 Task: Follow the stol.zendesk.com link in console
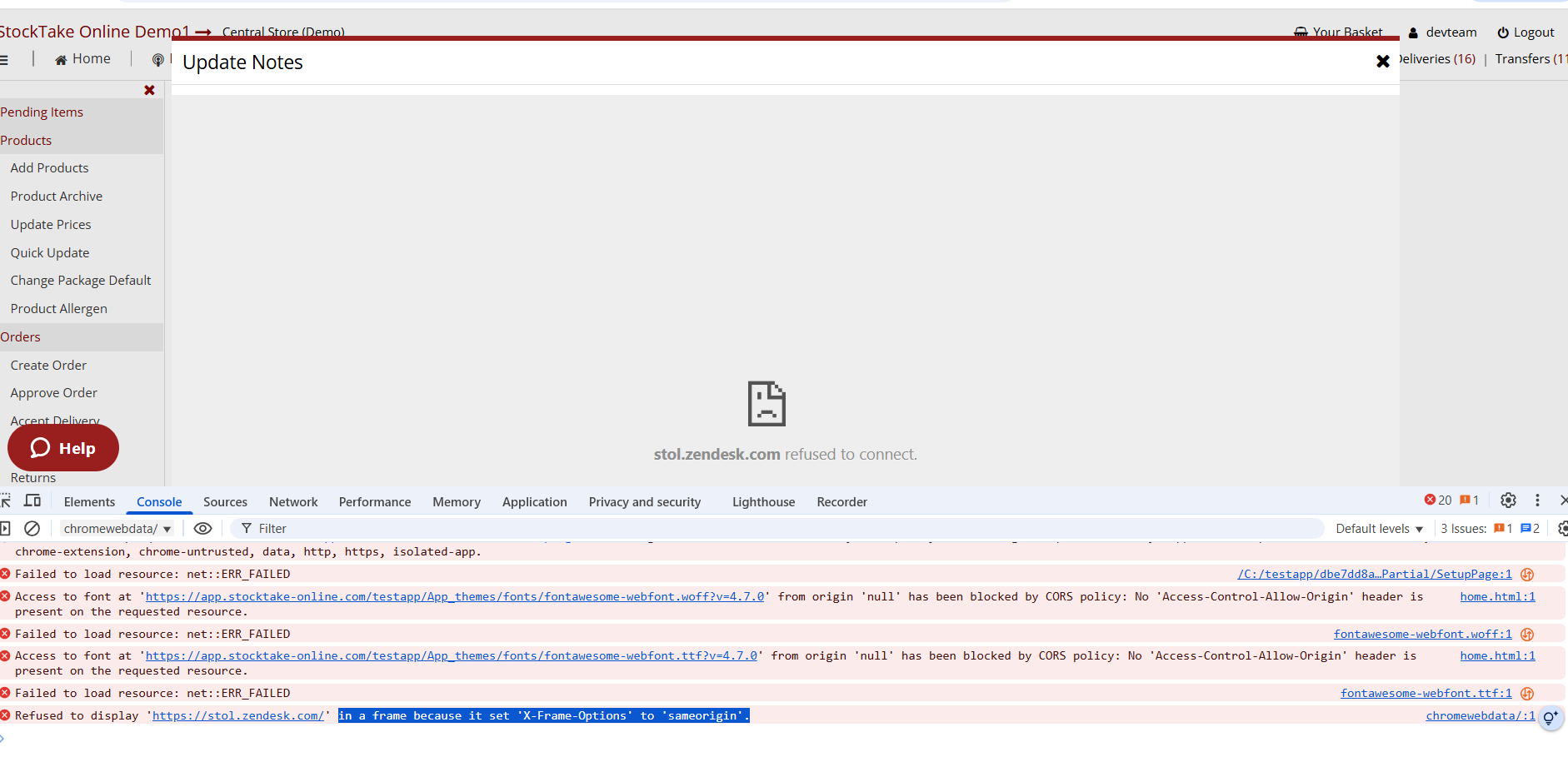tap(238, 715)
